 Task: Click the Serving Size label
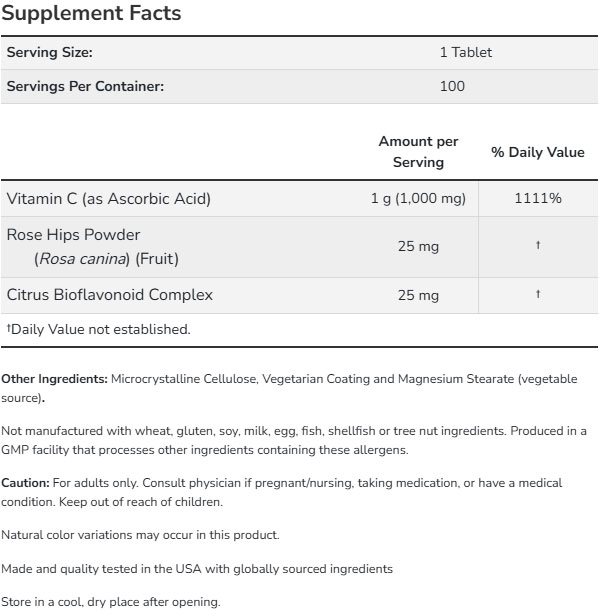click(x=50, y=52)
